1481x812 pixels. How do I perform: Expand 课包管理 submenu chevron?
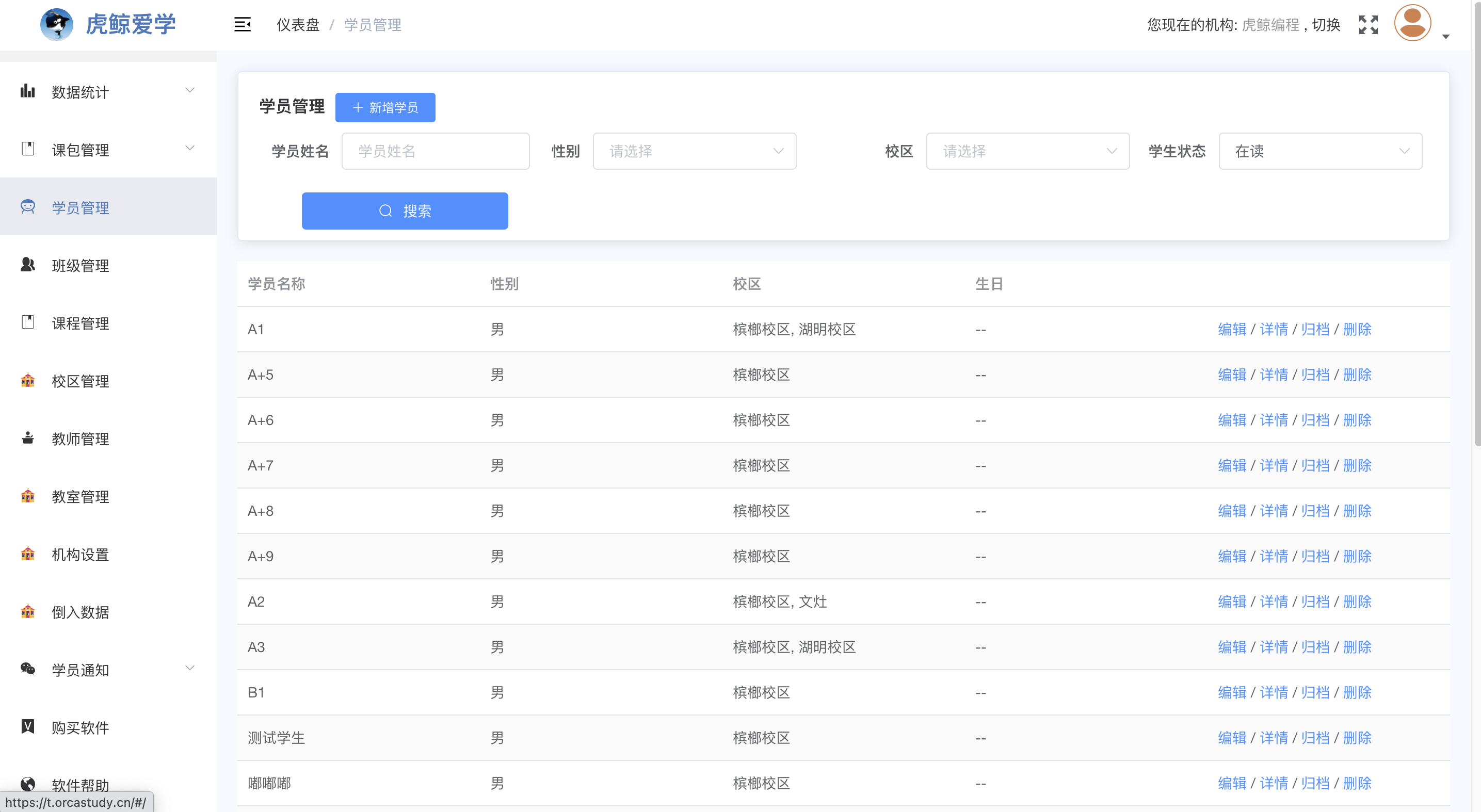point(190,148)
